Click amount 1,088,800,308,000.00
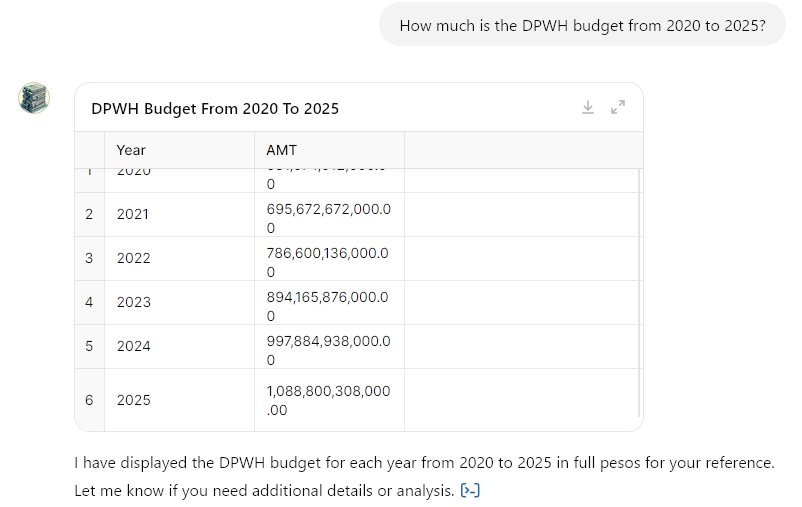Viewport: 802px width, 507px height. point(329,401)
